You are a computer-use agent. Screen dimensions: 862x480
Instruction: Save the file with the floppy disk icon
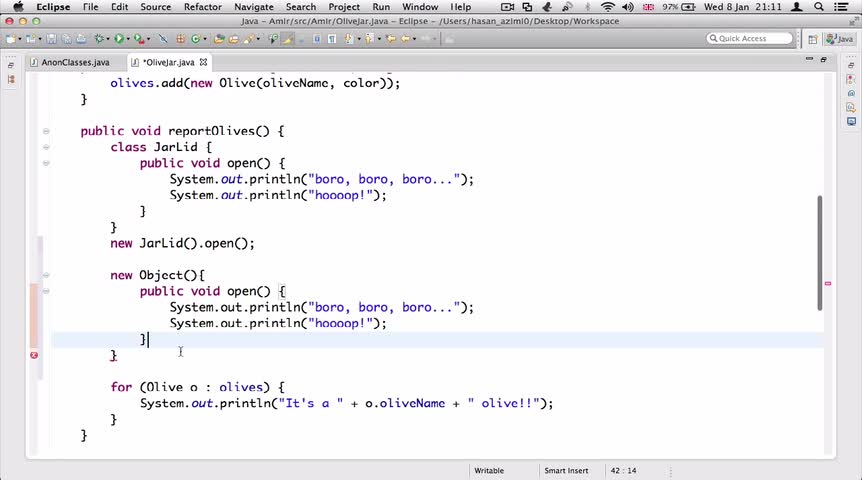click(51, 39)
